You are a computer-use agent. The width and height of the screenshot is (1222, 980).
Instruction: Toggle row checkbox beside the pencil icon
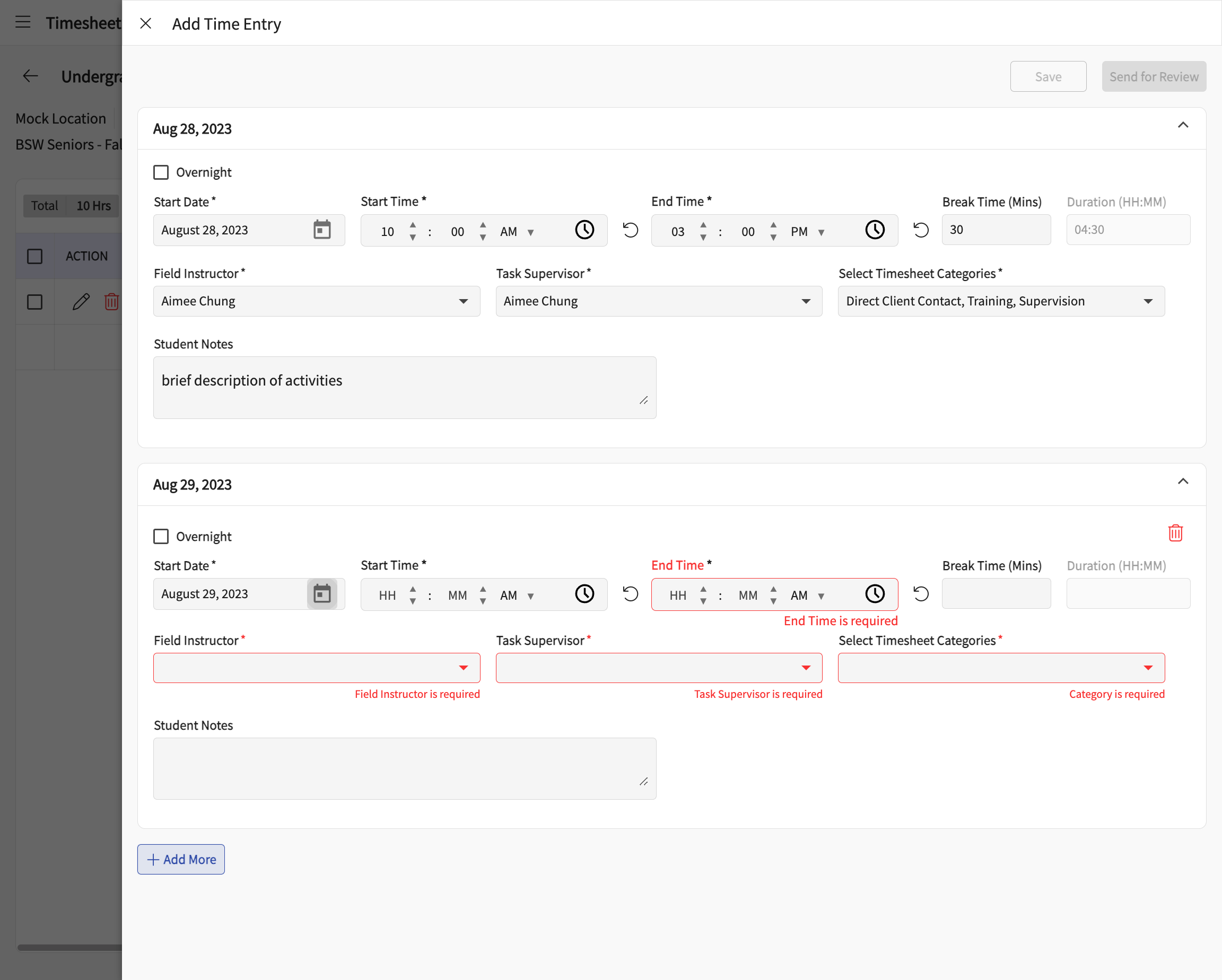click(34, 302)
